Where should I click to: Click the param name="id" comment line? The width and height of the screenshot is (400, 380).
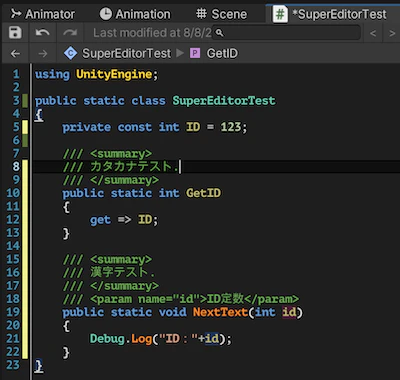(x=180, y=299)
